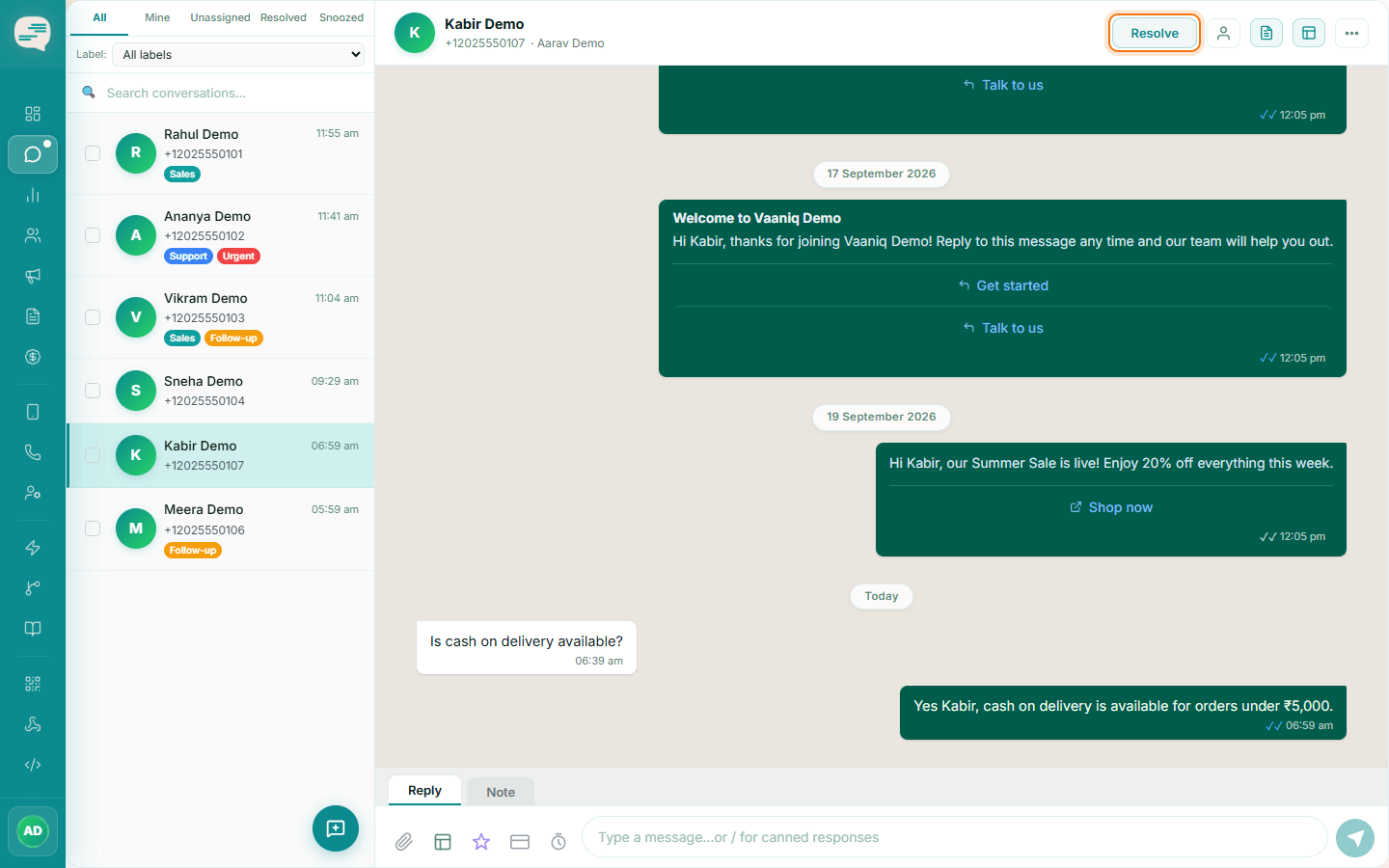The height and width of the screenshot is (868, 1389).
Task: Tick the checkbox for Kabir Demo
Action: [93, 455]
